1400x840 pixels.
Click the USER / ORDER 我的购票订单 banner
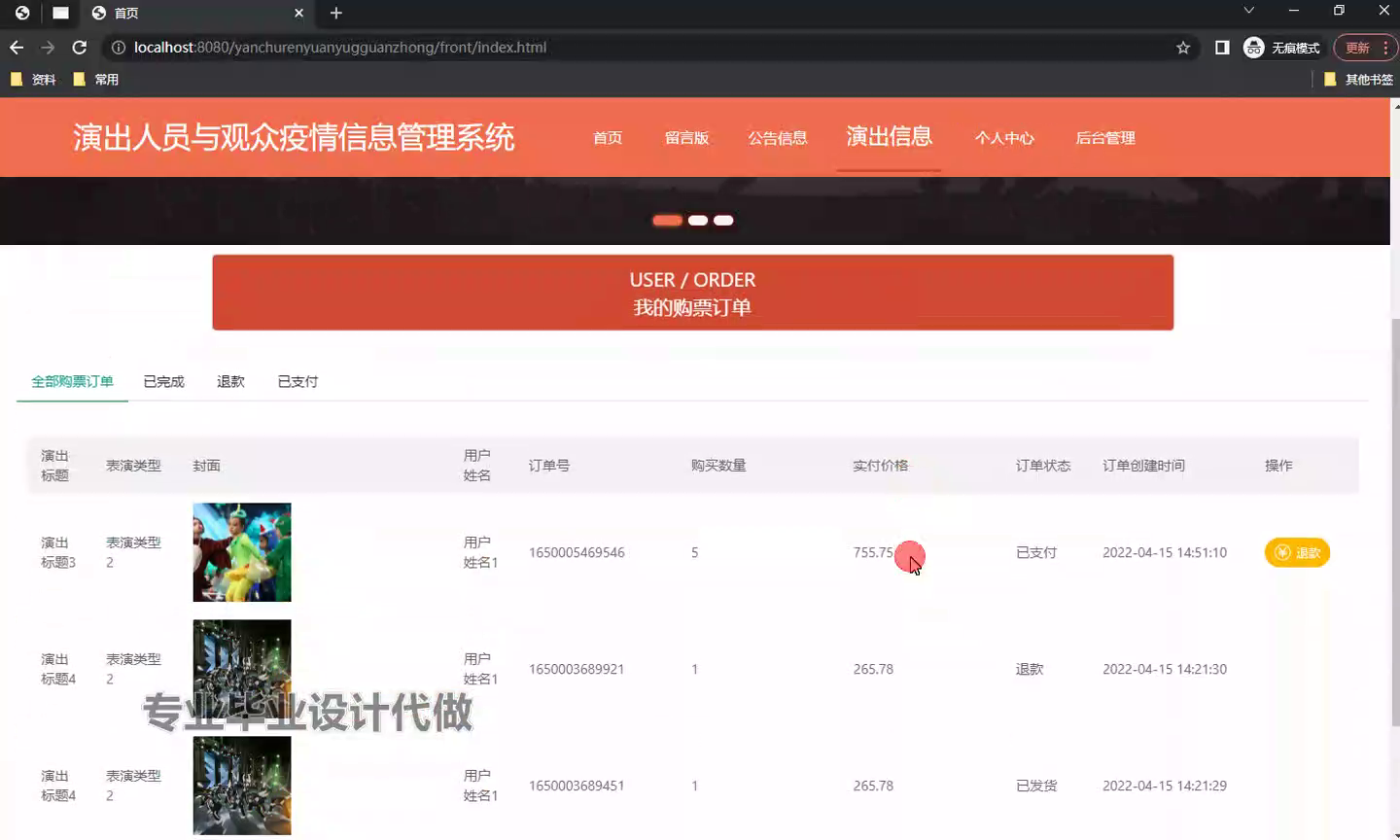click(x=693, y=293)
